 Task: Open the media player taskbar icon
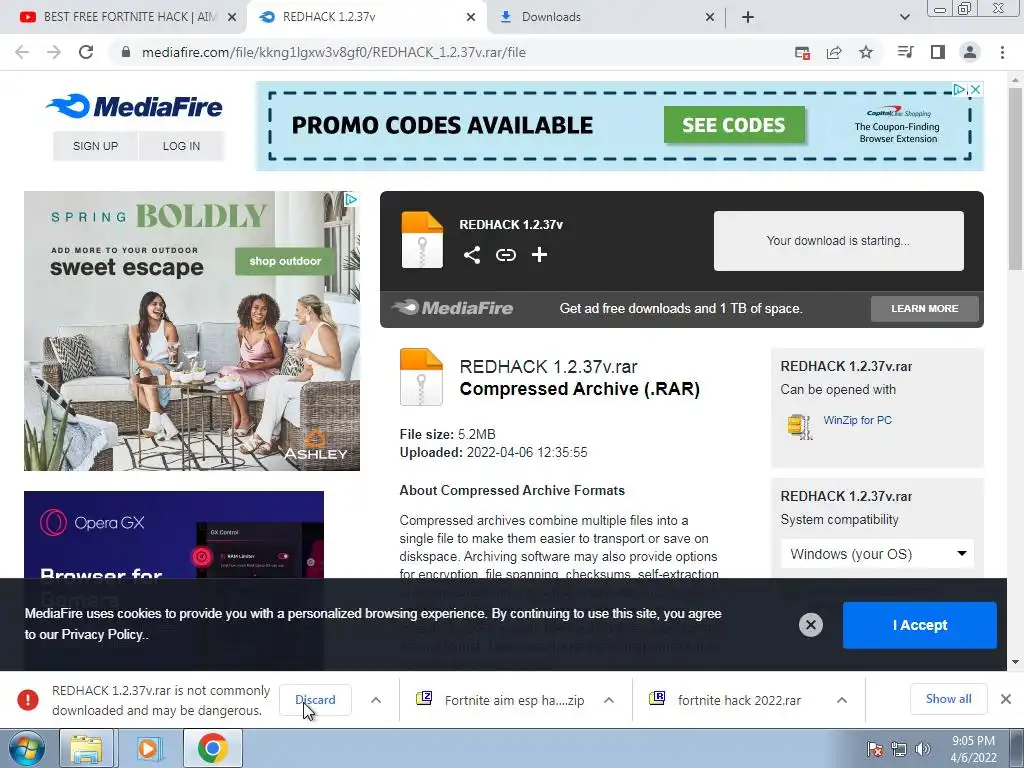click(148, 748)
